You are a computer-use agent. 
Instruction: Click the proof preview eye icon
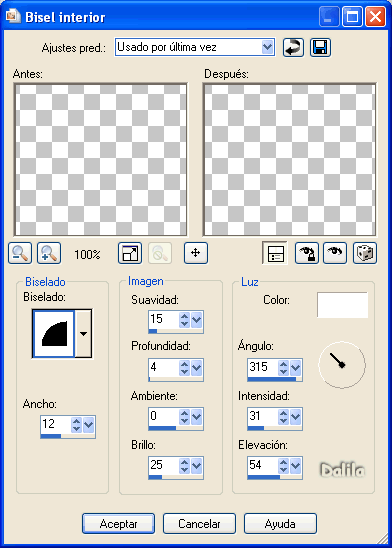point(335,253)
